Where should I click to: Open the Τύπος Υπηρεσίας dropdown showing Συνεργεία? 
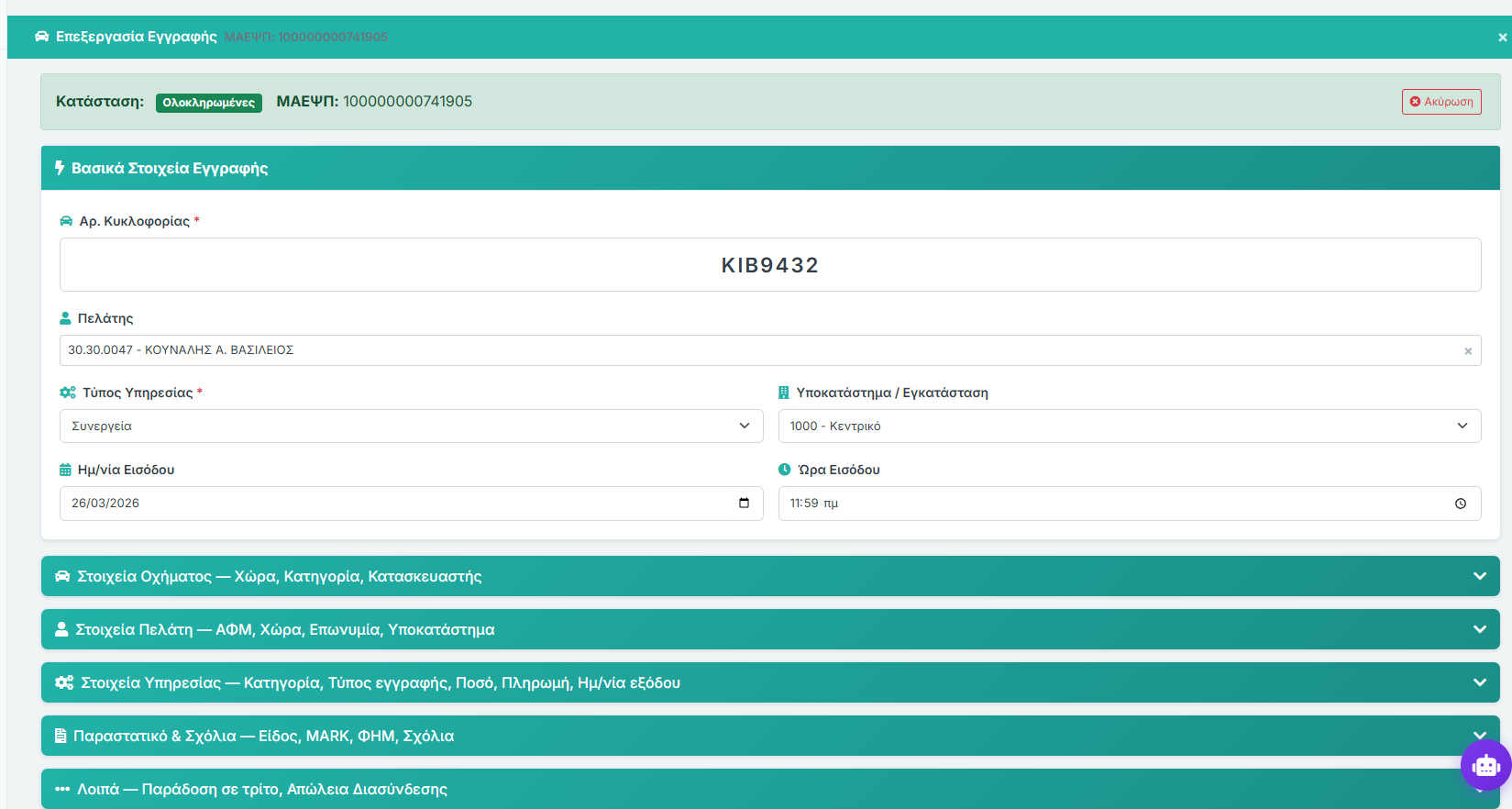[412, 427]
